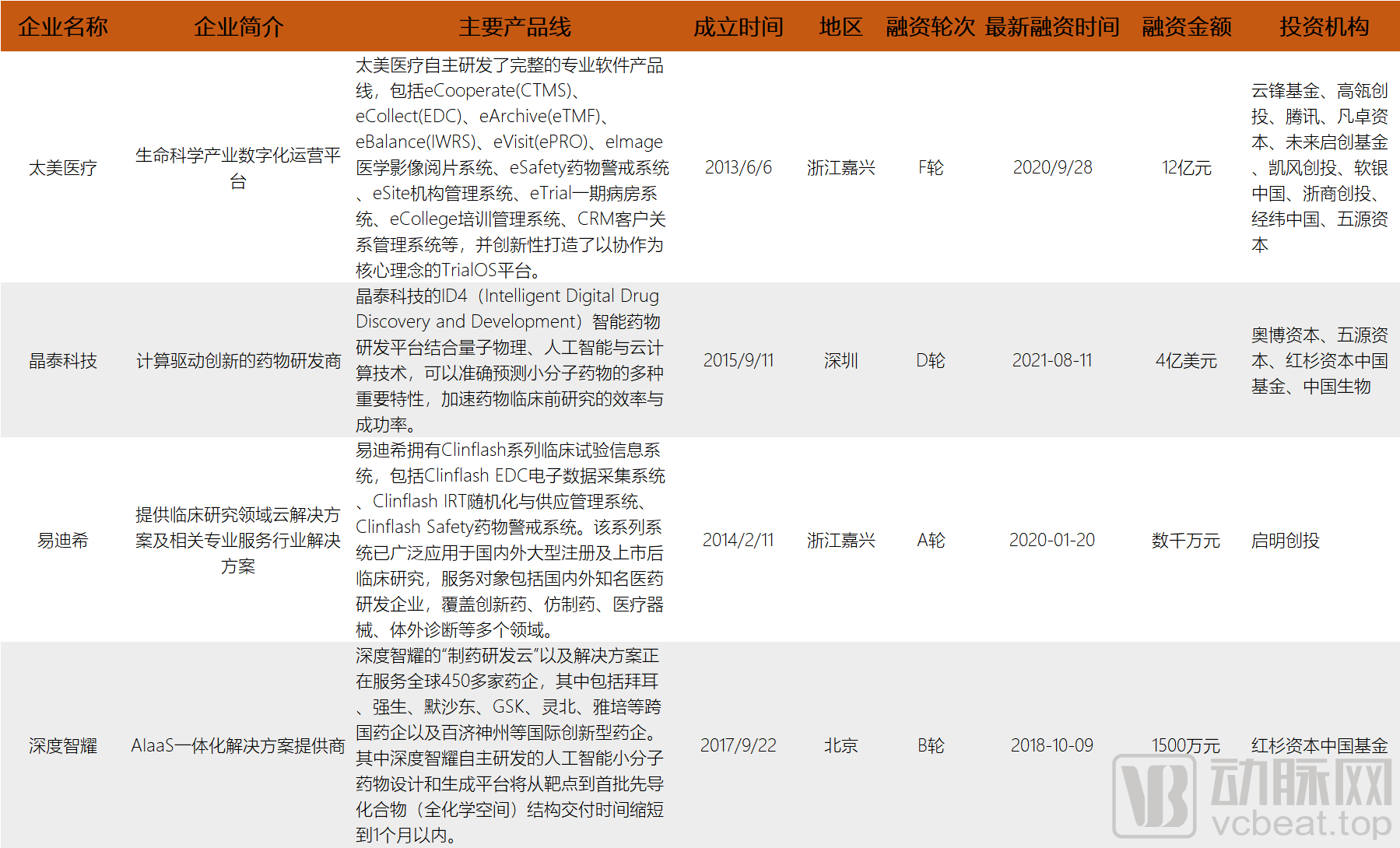Click the intro 生命科学产业数字化运营平台
1400x848 pixels.
(238, 168)
